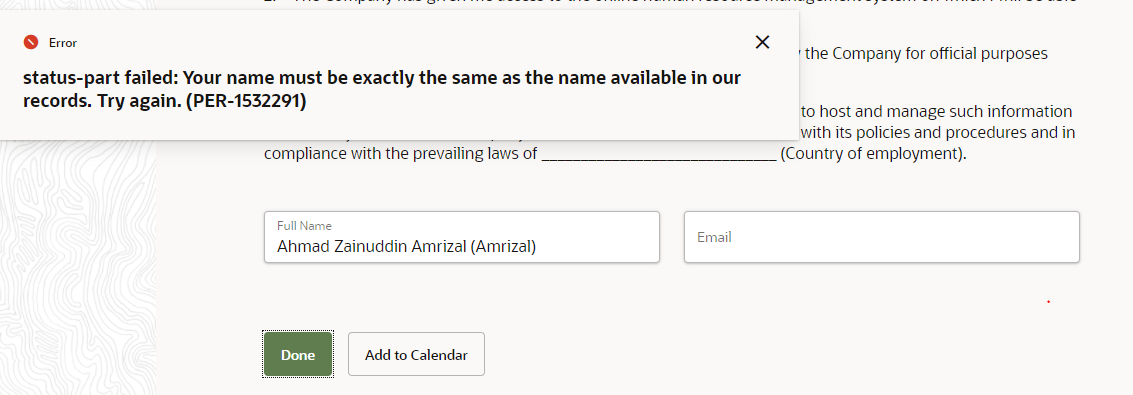
Task: Dismiss the error popup with the X
Action: point(762,43)
